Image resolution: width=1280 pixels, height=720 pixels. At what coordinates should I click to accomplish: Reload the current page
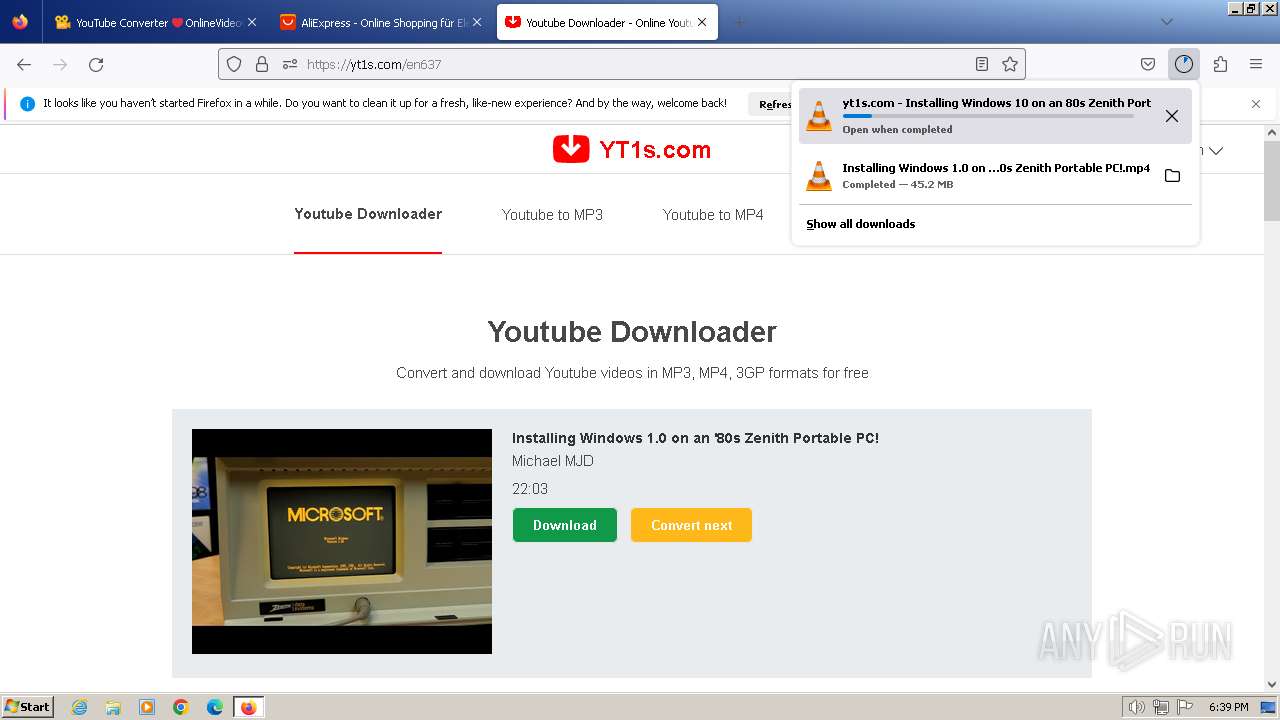click(x=96, y=64)
